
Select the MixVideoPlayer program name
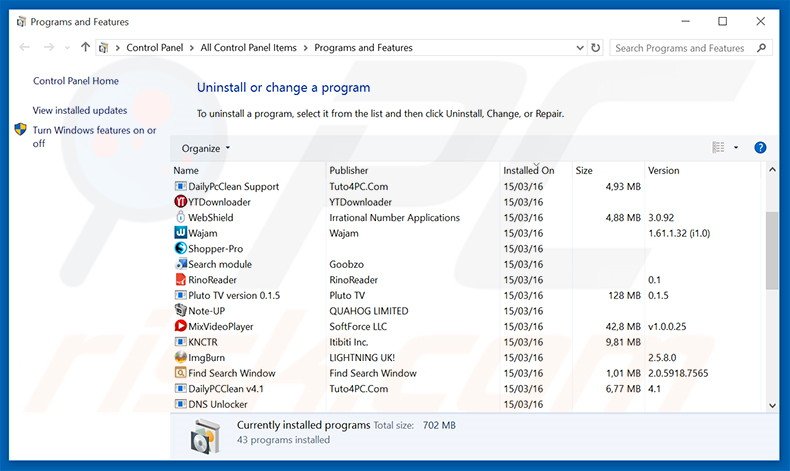(x=221, y=326)
